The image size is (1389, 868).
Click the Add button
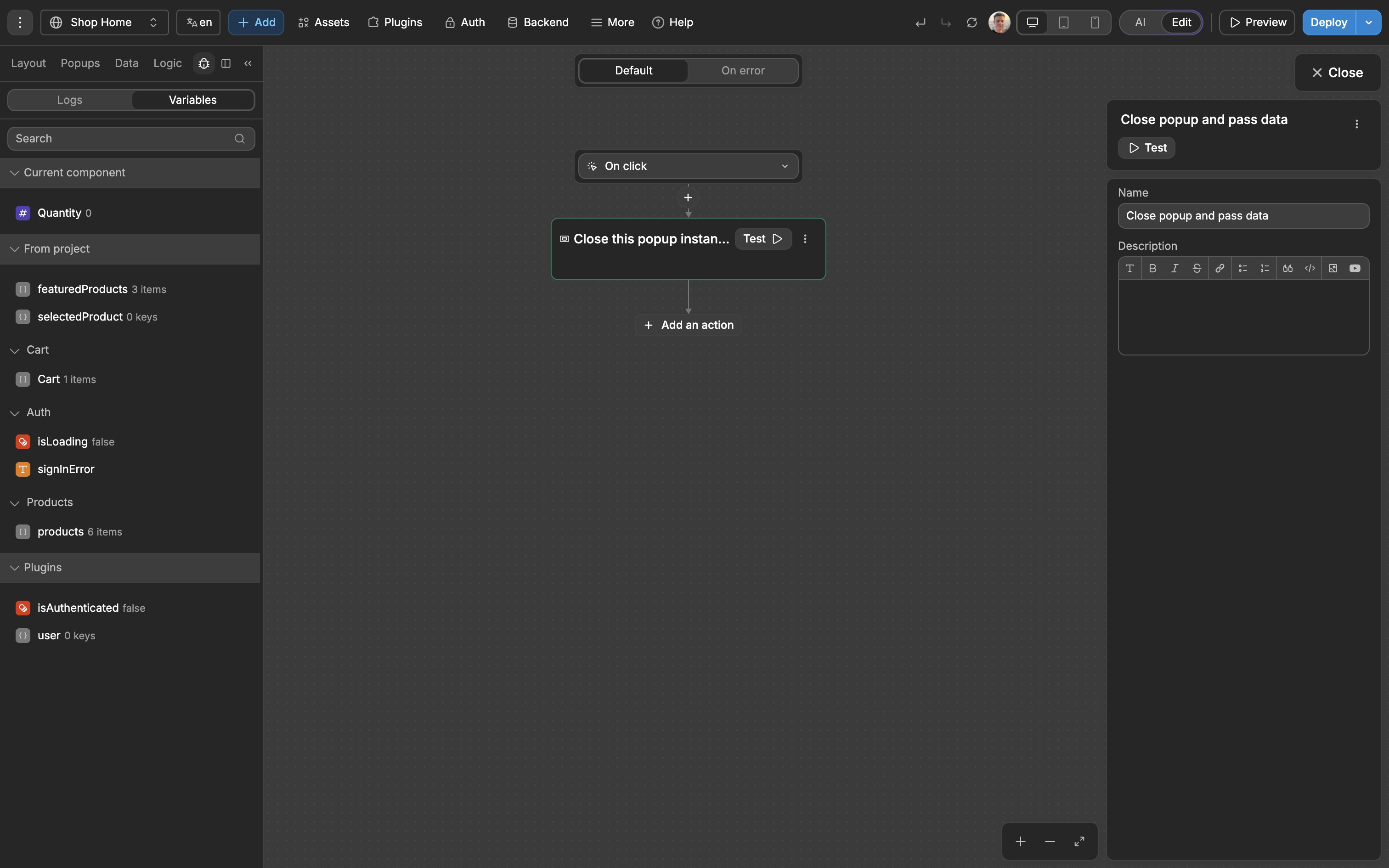tap(256, 23)
